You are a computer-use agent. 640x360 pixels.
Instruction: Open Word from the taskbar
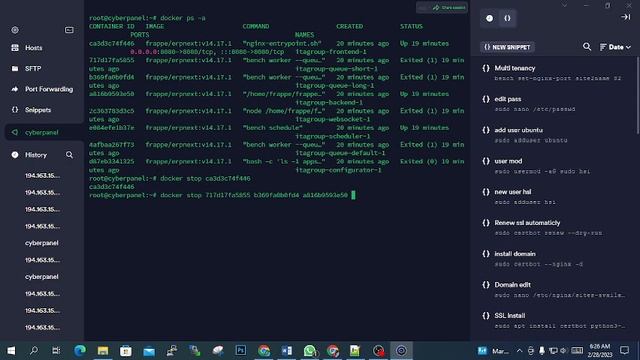pyautogui.click(x=287, y=351)
